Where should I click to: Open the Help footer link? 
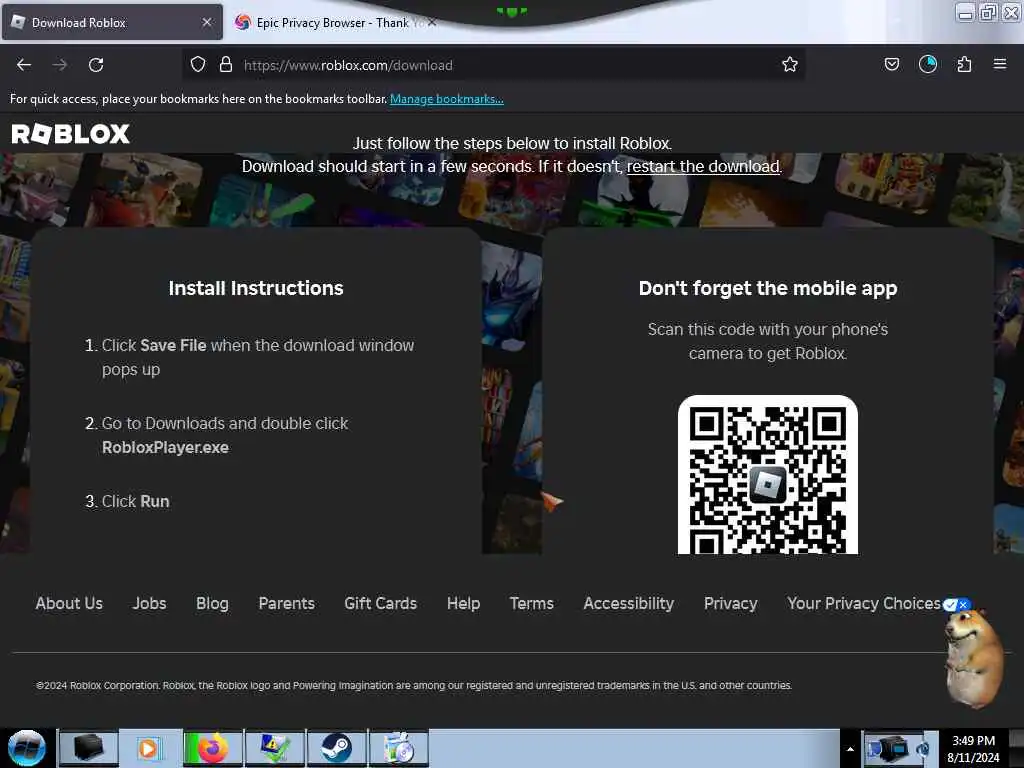pos(464,603)
